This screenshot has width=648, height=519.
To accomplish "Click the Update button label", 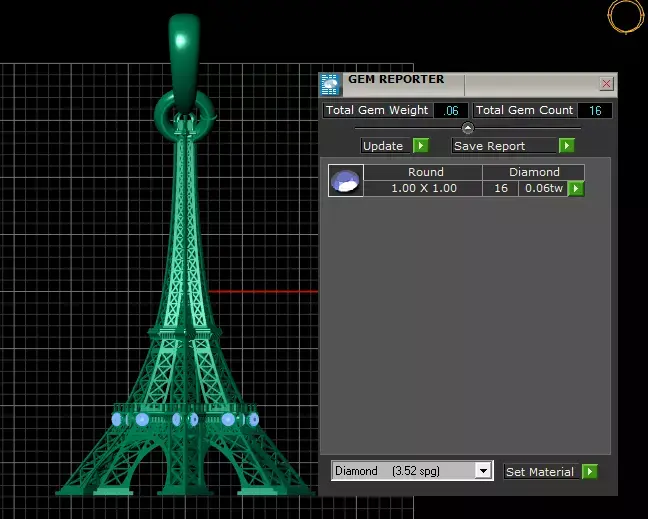I will coord(383,146).
